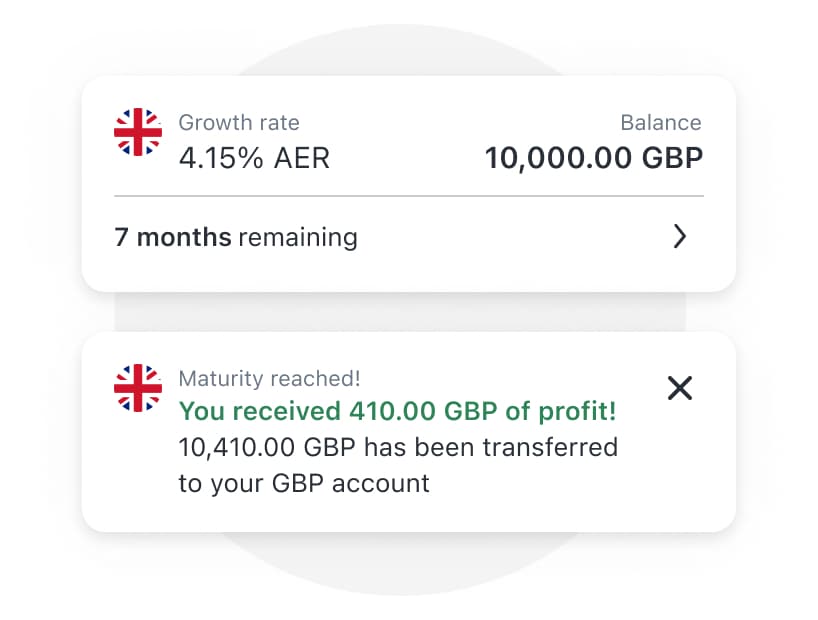Image resolution: width=818 pixels, height=620 pixels.
Task: Click the Balance label
Action: [x=661, y=122]
